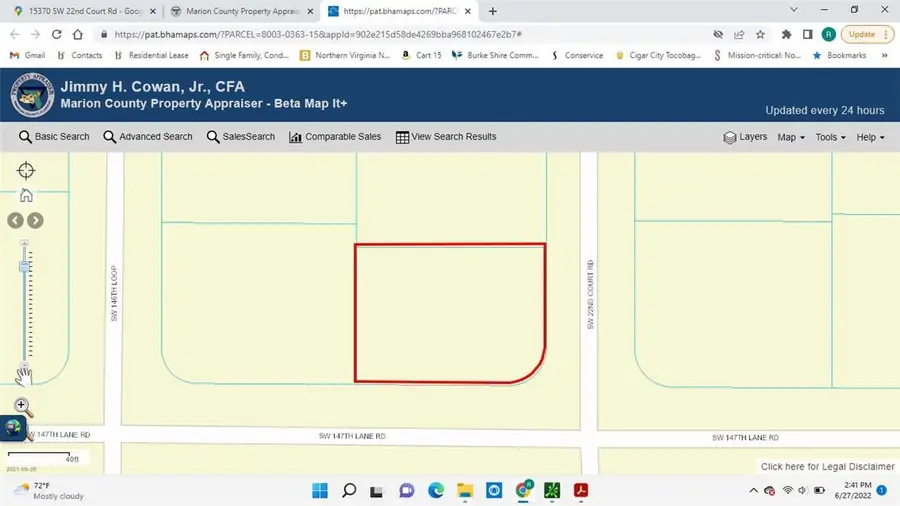Open the Layers panel
The image size is (900, 506).
coord(745,137)
